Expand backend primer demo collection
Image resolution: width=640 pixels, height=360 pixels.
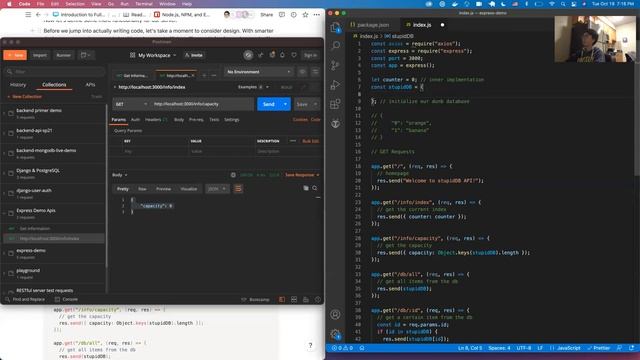pos(4,113)
